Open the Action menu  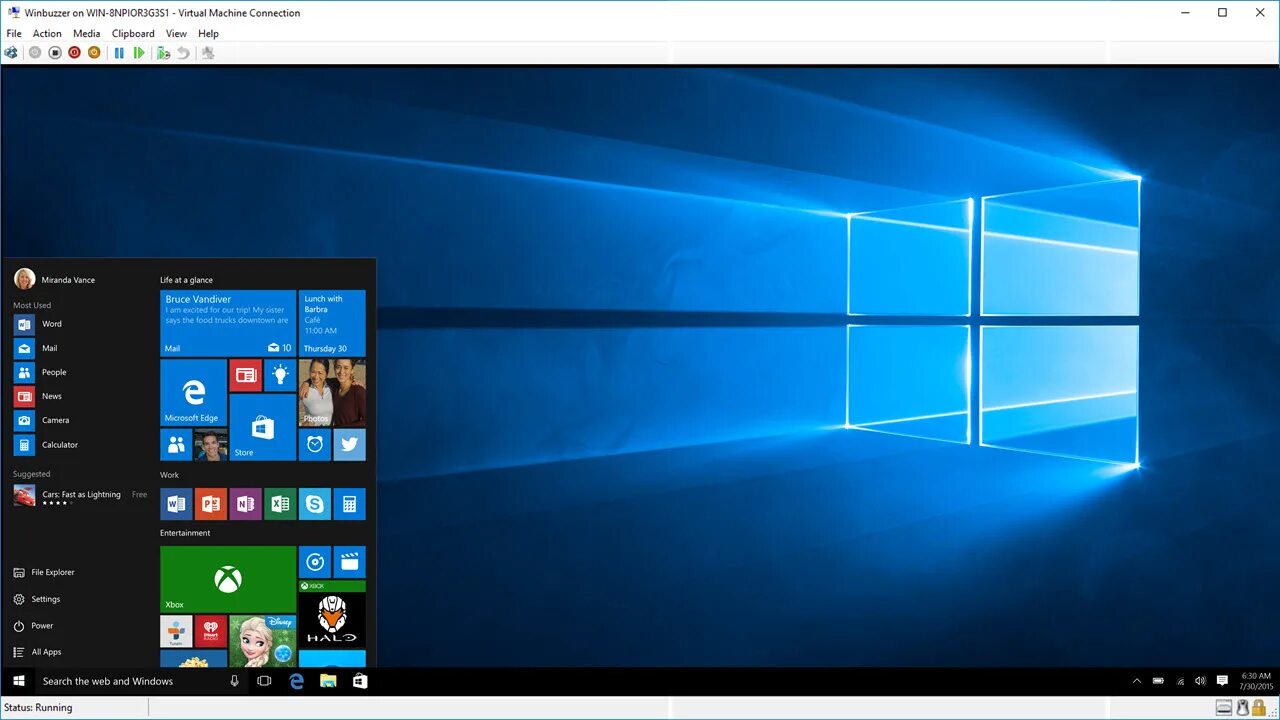point(47,33)
